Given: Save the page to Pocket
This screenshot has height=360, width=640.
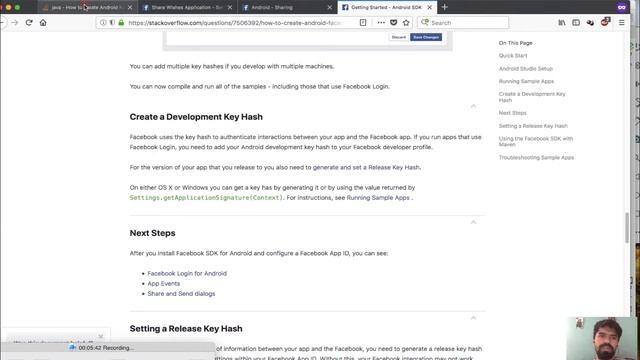Looking at the screenshot, I should pyautogui.click(x=393, y=22).
